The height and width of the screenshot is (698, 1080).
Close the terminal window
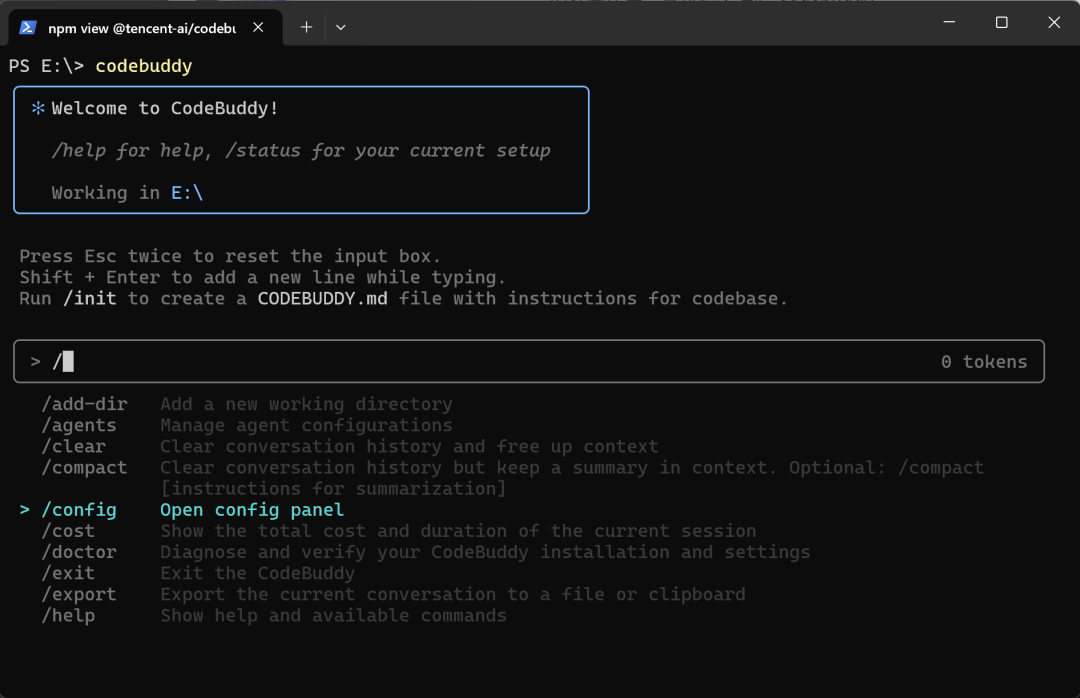click(1053, 22)
